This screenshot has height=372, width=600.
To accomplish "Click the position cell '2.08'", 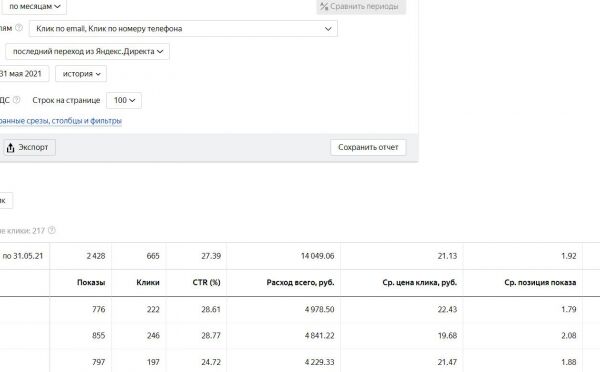I will [569, 336].
